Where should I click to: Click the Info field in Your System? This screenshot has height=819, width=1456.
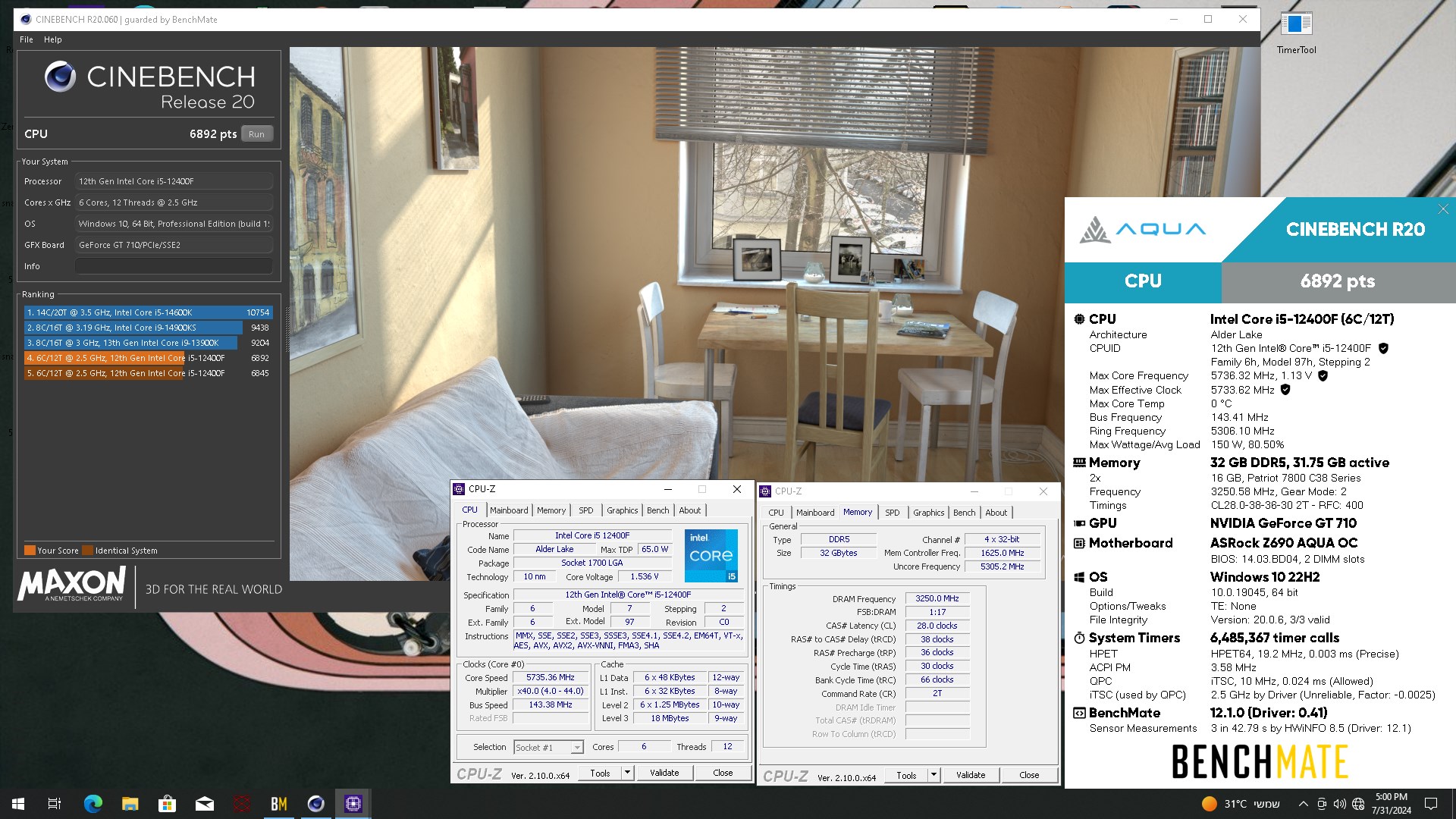[x=174, y=266]
